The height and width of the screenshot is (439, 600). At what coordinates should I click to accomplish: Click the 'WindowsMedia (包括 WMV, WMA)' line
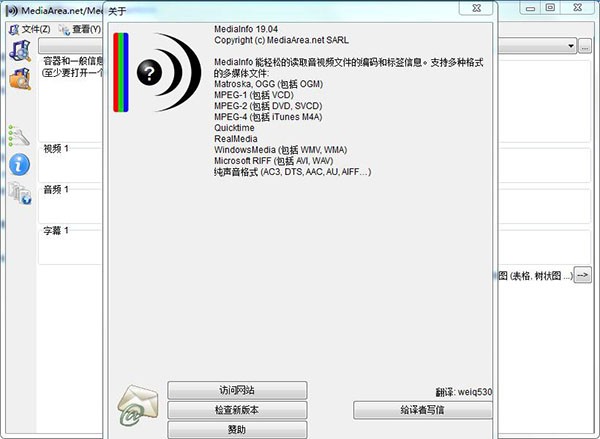coord(281,150)
